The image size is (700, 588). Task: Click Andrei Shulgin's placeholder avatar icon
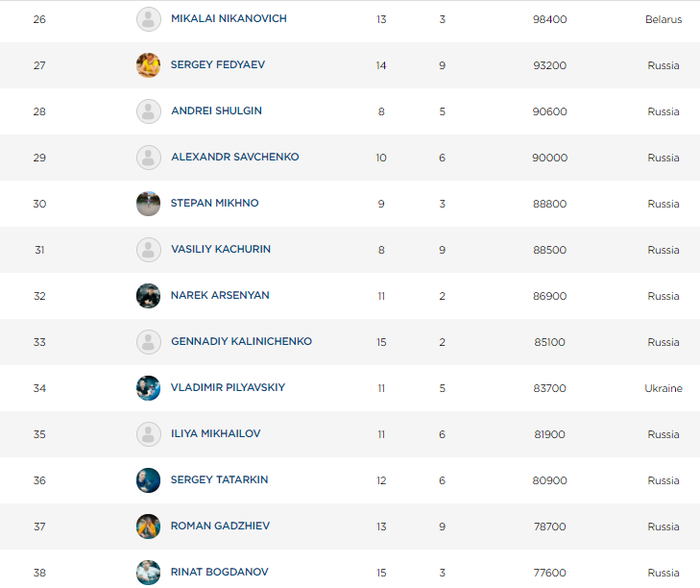(148, 111)
